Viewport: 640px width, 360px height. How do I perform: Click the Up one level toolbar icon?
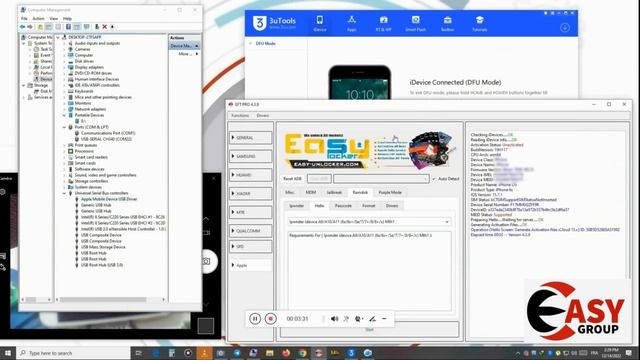point(40,27)
